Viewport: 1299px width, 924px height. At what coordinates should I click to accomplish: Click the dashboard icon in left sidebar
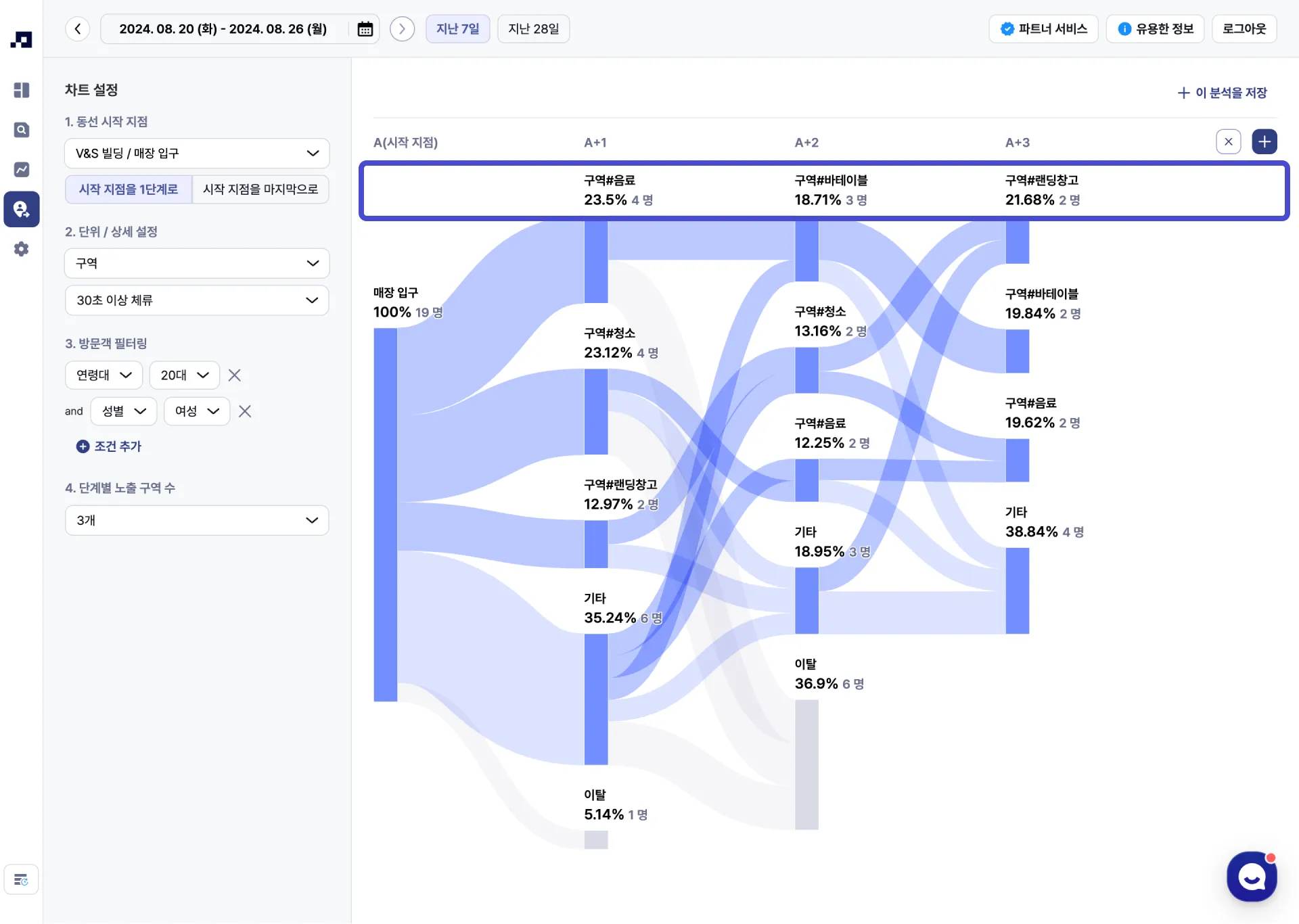click(x=22, y=90)
